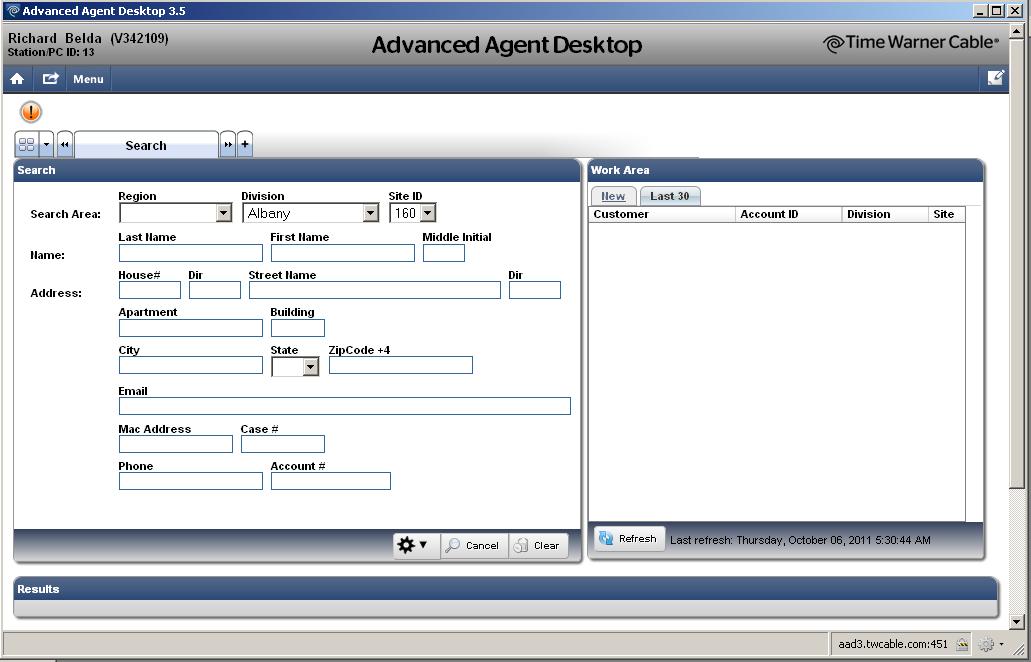This screenshot has height=662, width=1031.
Task: Click the Time Warner Cable logo
Action: click(911, 43)
